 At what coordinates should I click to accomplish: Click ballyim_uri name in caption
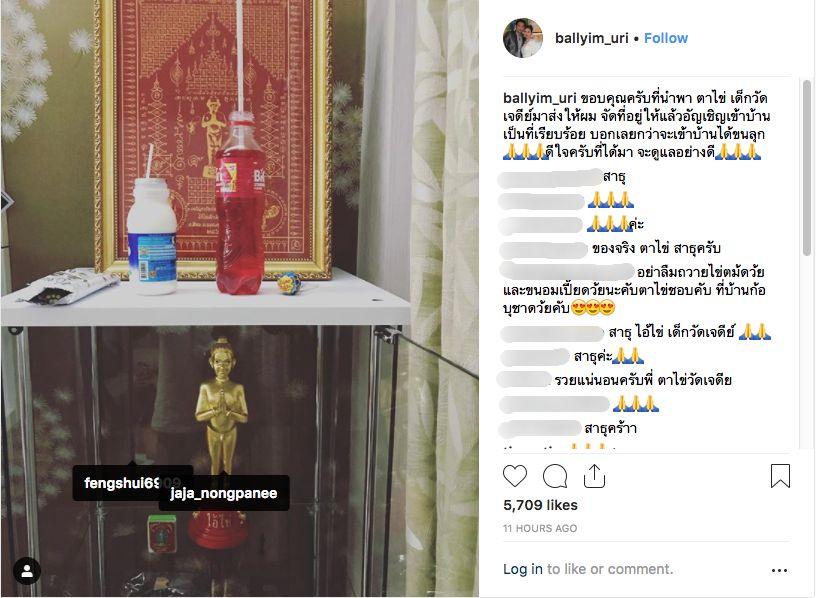tap(540, 98)
